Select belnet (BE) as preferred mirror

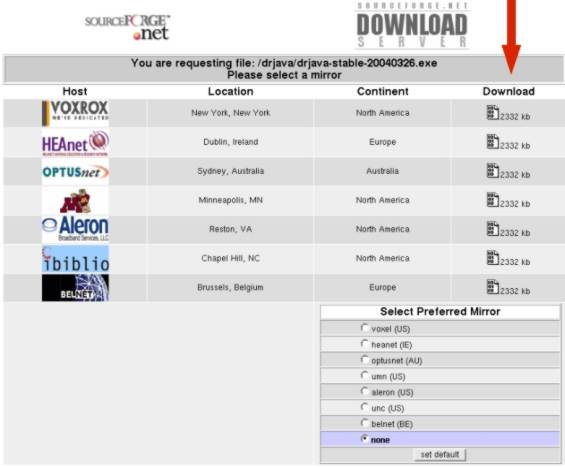365,423
